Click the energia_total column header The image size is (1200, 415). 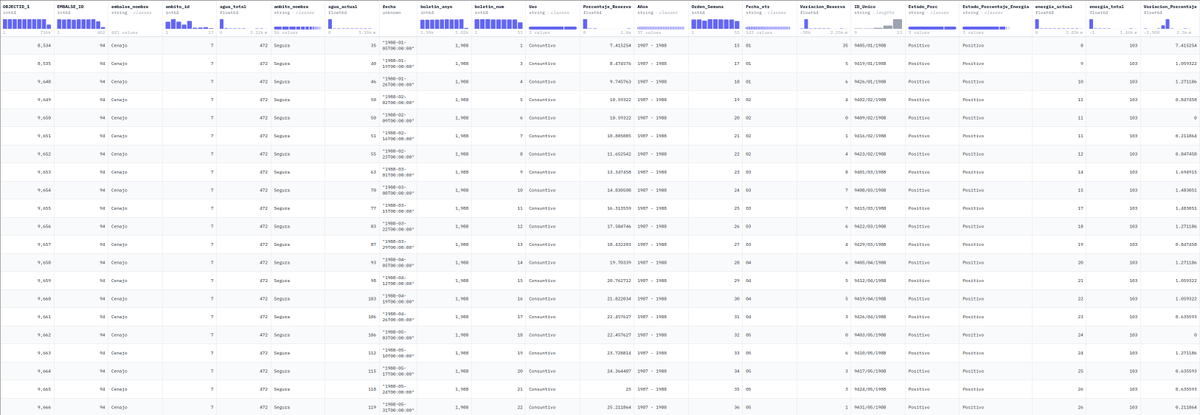[x=1109, y=6]
